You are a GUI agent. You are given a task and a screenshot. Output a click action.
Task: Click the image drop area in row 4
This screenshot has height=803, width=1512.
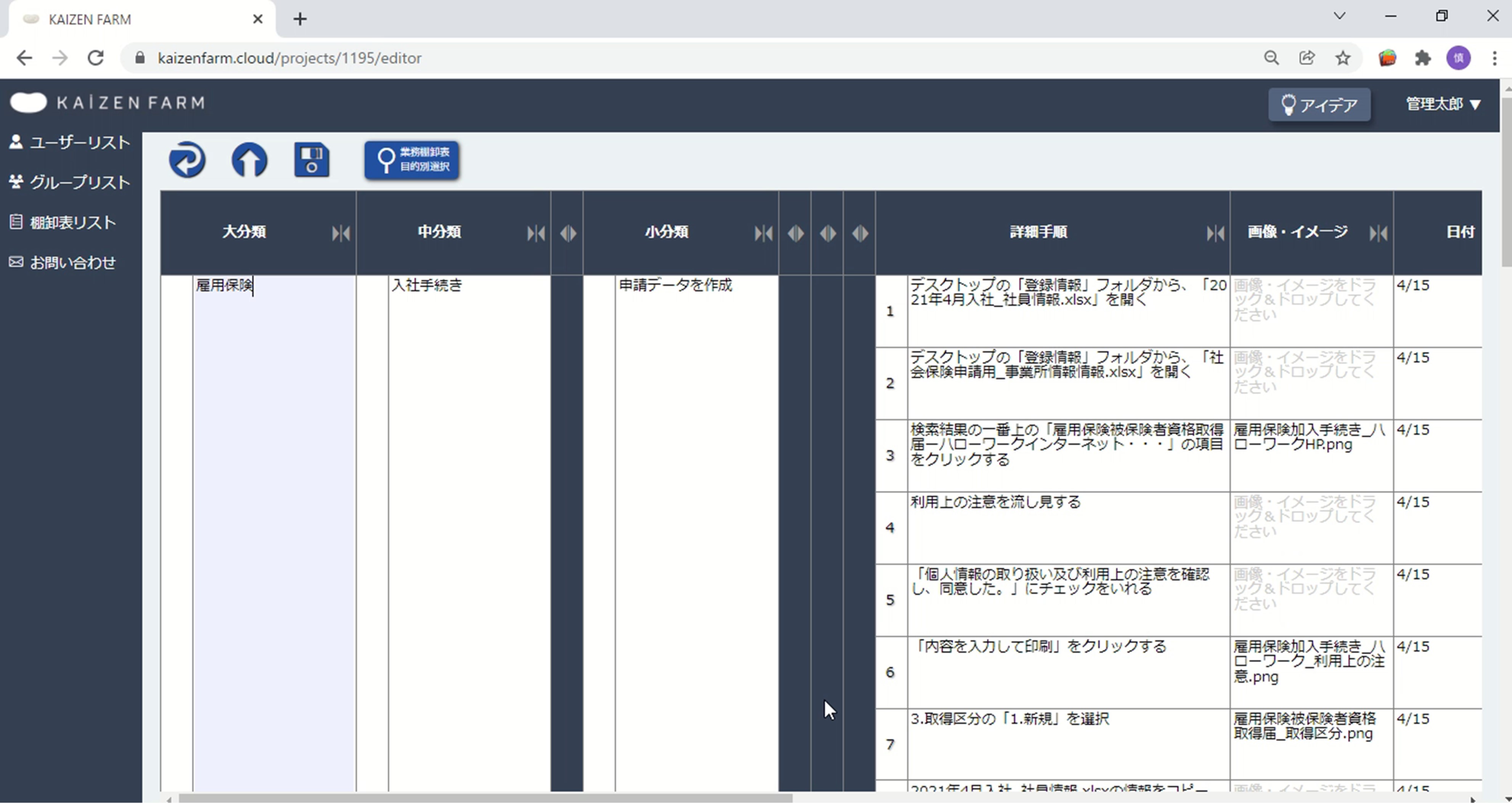point(1311,527)
